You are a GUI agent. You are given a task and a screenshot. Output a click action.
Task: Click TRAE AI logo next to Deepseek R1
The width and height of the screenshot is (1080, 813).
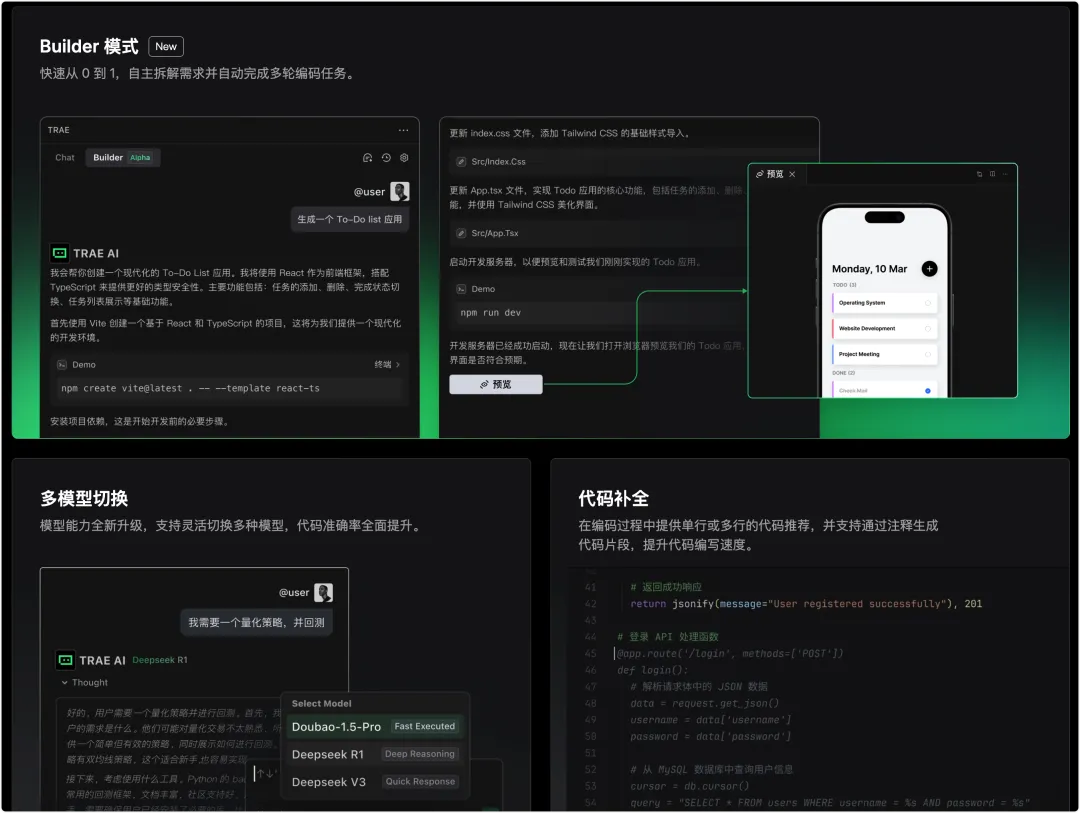pyautogui.click(x=65, y=660)
